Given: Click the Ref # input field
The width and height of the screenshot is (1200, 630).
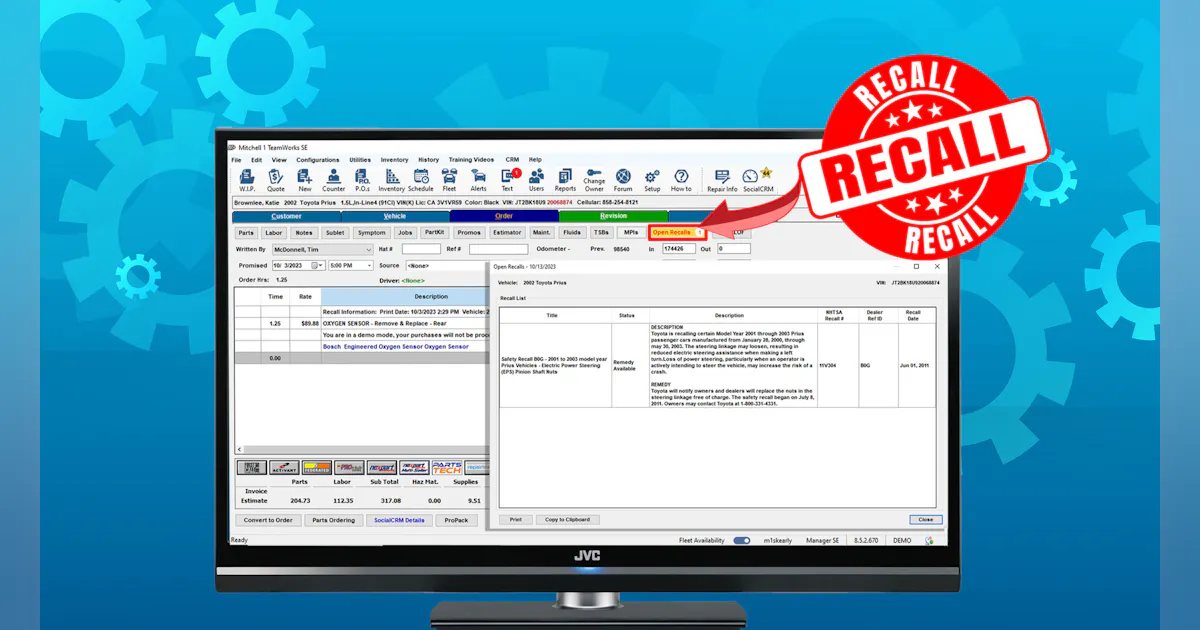Looking at the screenshot, I should click(498, 249).
